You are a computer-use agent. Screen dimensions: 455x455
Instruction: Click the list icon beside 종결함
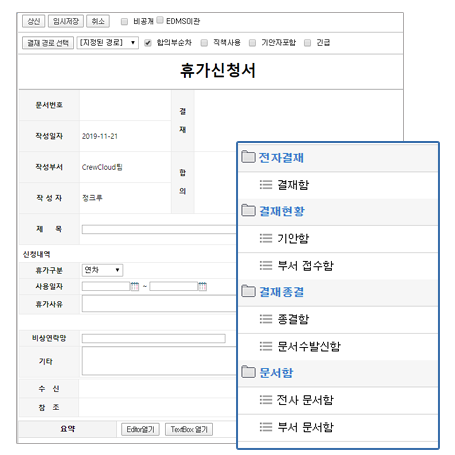click(x=266, y=319)
